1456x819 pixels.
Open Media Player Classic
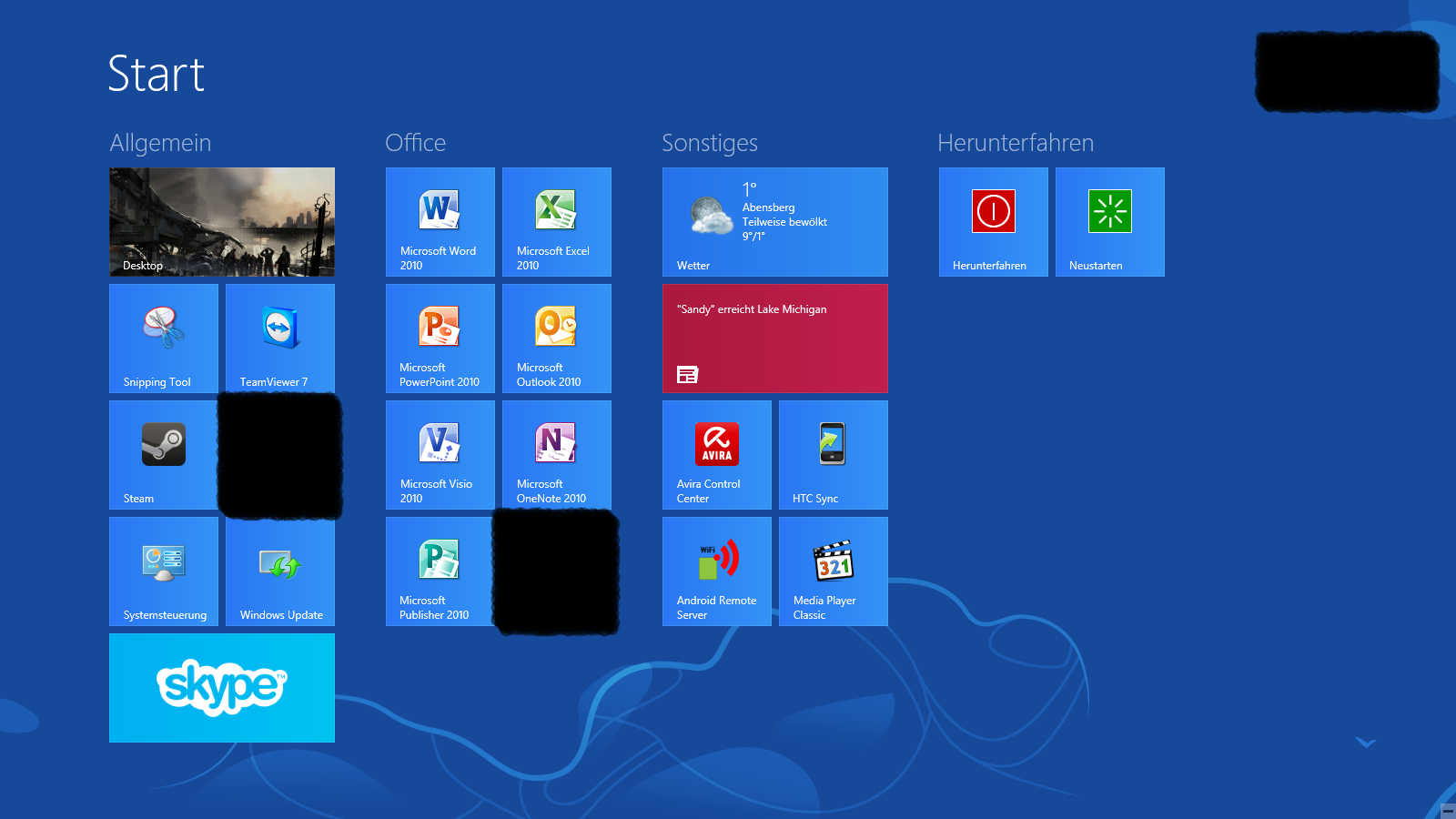tap(834, 571)
